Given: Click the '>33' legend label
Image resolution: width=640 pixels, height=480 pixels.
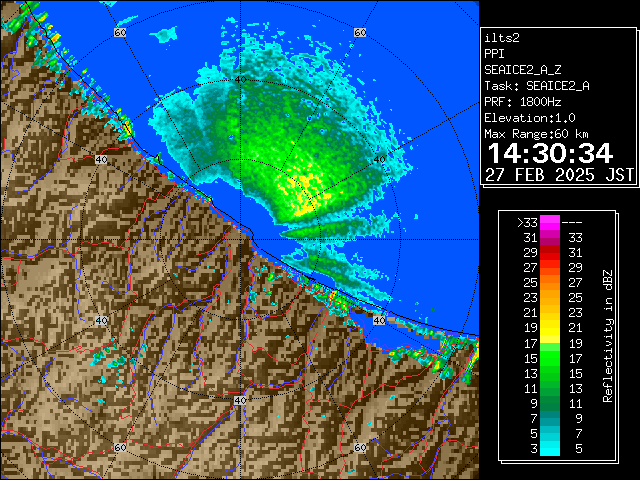Looking at the screenshot, I should tap(527, 223).
